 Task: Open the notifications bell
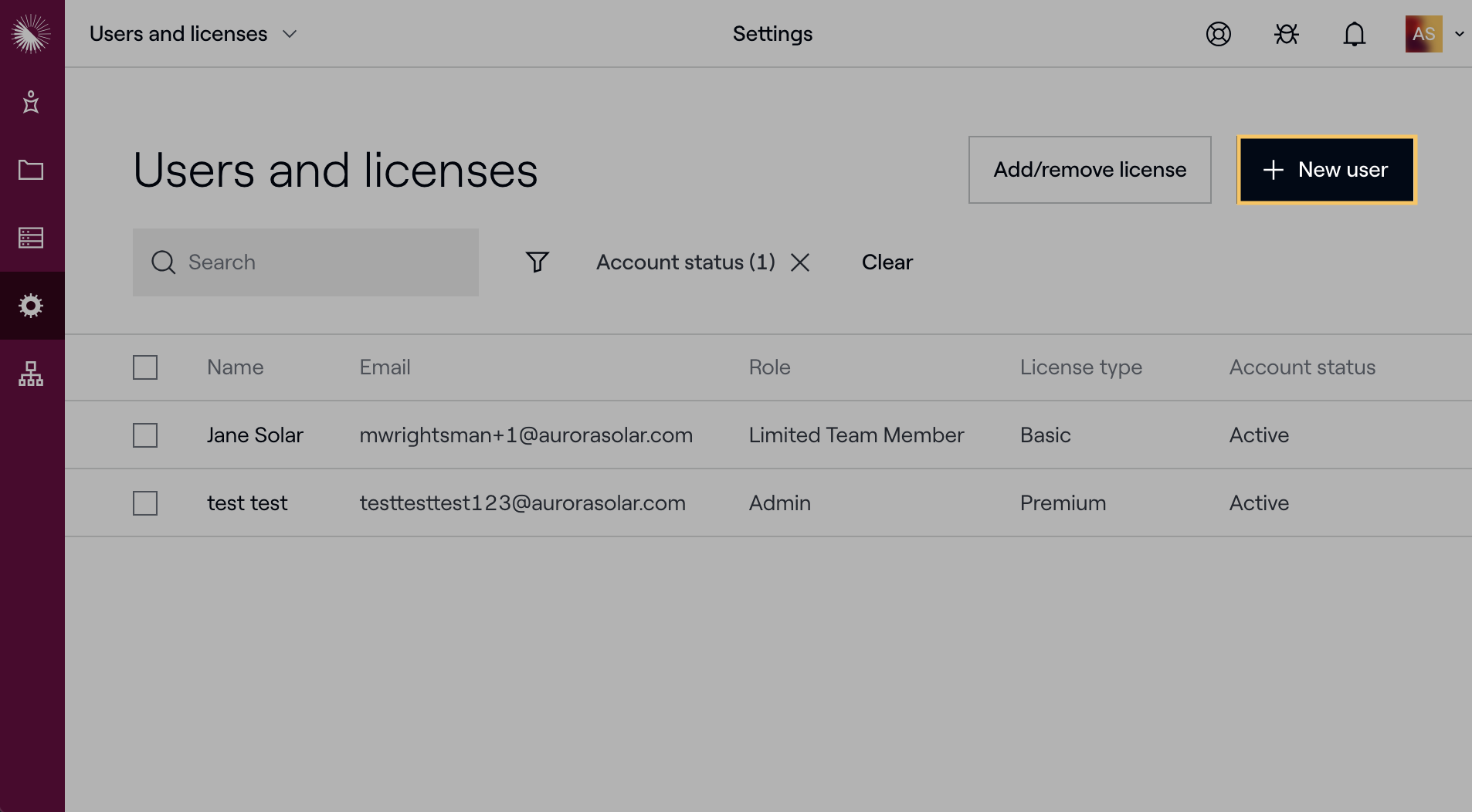click(x=1354, y=34)
